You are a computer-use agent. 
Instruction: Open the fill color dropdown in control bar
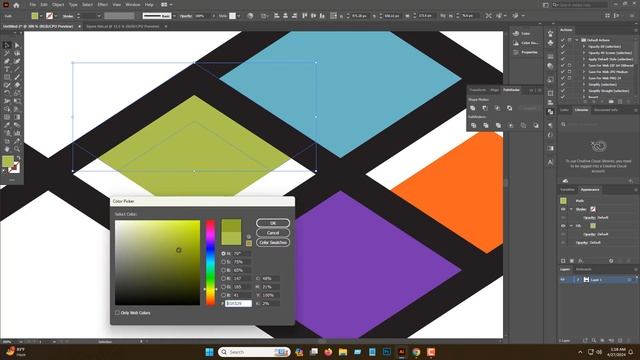click(41, 16)
